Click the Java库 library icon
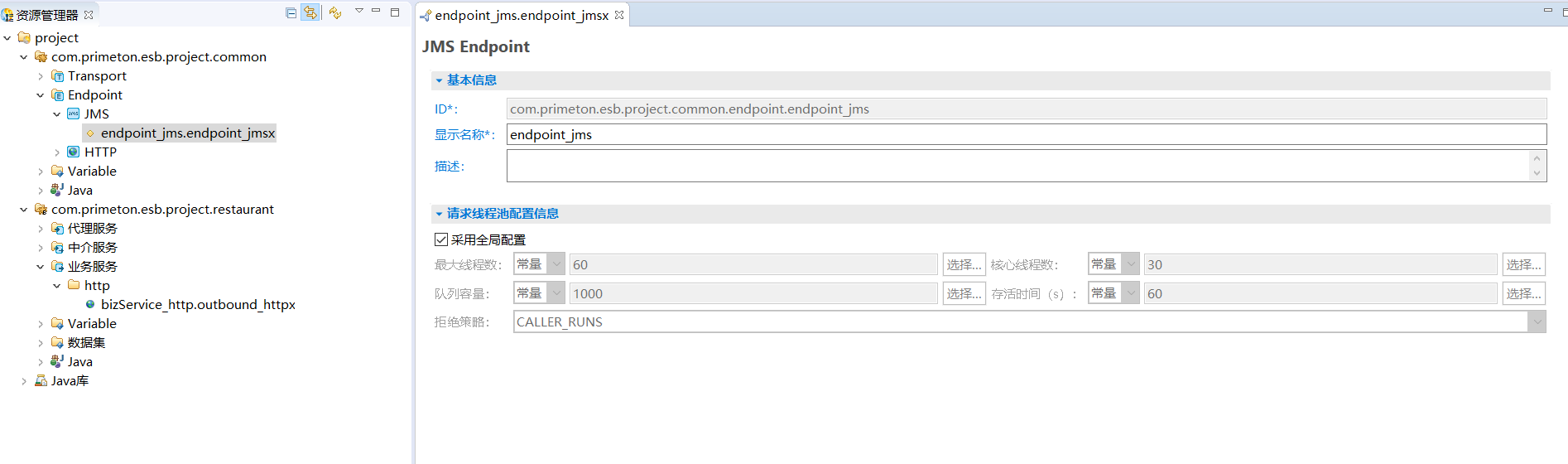The width and height of the screenshot is (1568, 464). pos(41,381)
